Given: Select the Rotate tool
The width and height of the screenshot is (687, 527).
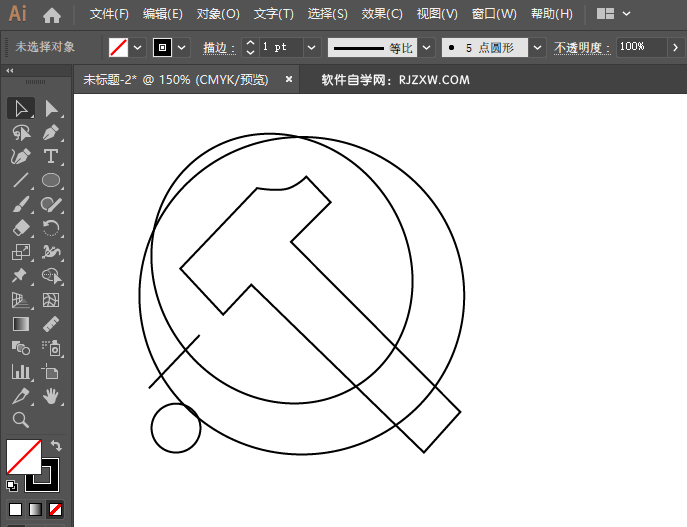Looking at the screenshot, I should point(51,228).
